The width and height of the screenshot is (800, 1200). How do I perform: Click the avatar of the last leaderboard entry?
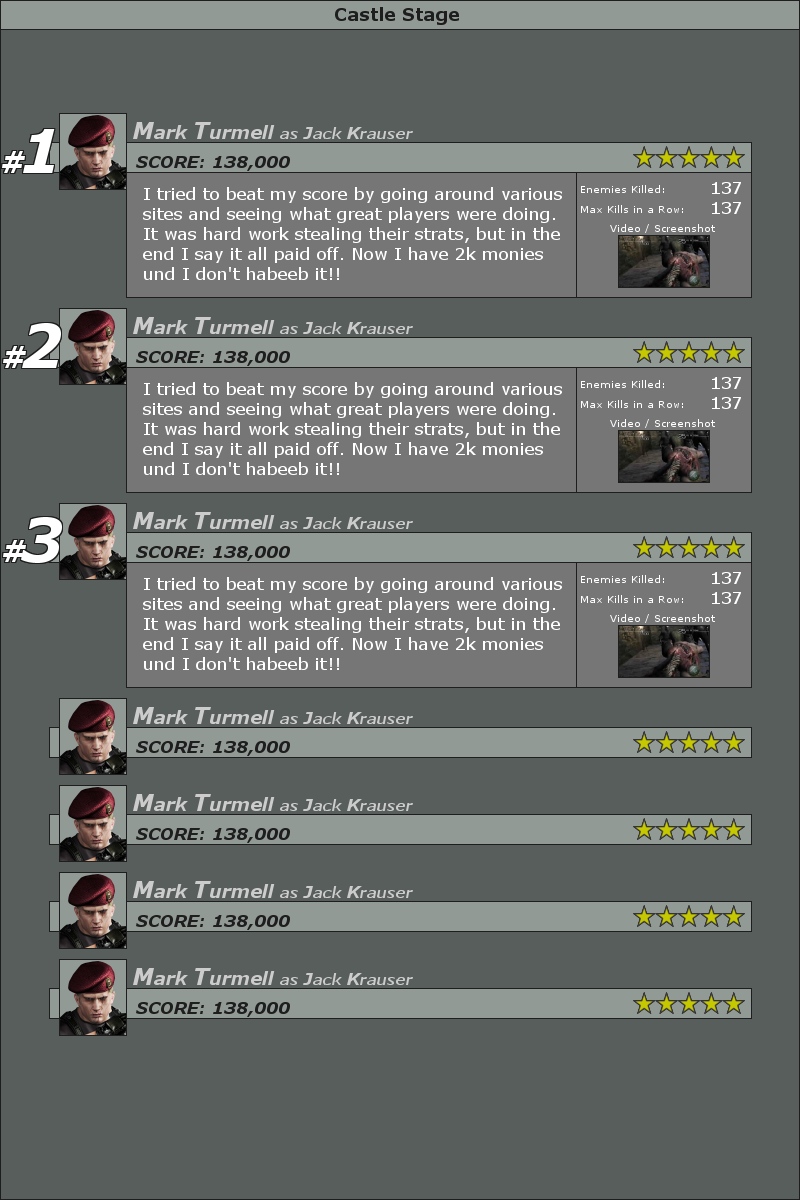coord(93,998)
